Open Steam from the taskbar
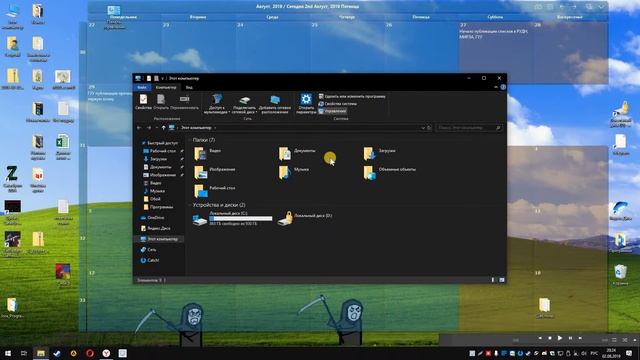The width and height of the screenshot is (640, 360). (x=57, y=353)
